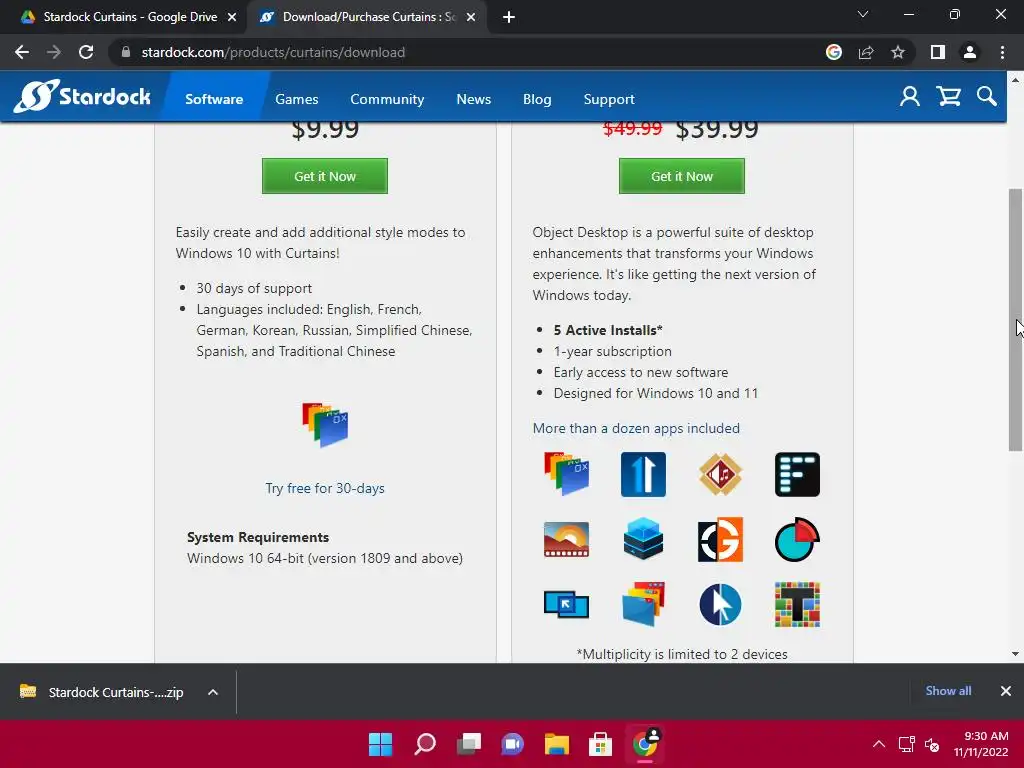Screen dimensions: 1024x768
Task: Open the Community menu
Action: (x=387, y=99)
